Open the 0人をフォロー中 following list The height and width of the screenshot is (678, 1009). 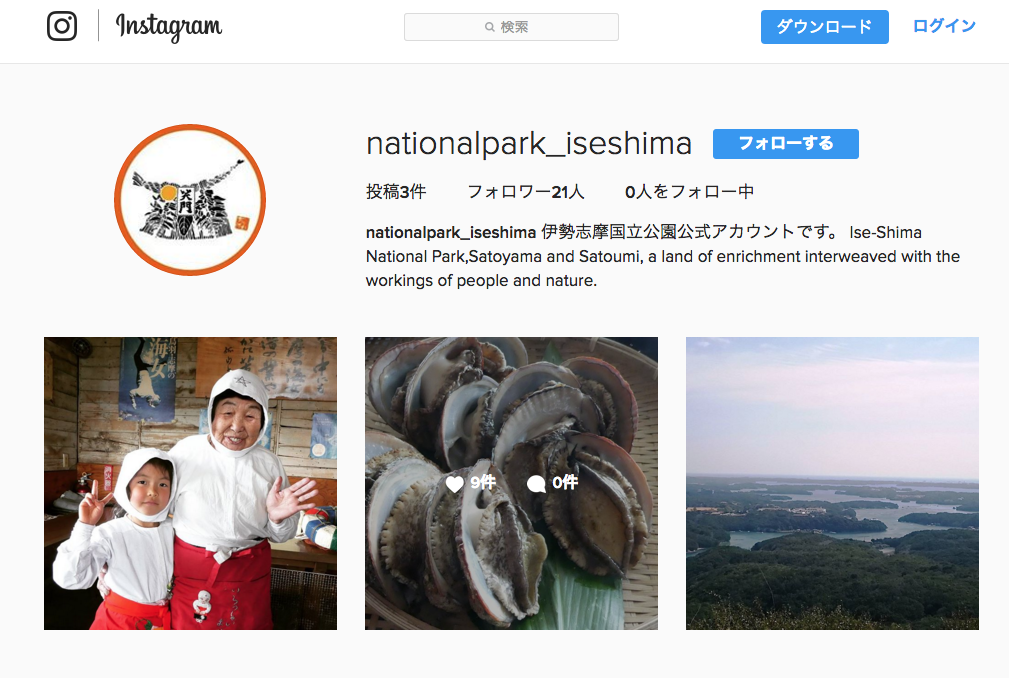689,192
